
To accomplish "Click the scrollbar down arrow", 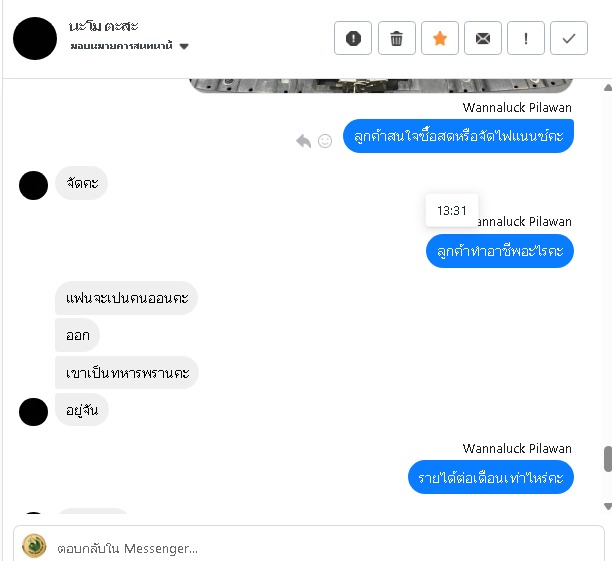I will [607, 506].
